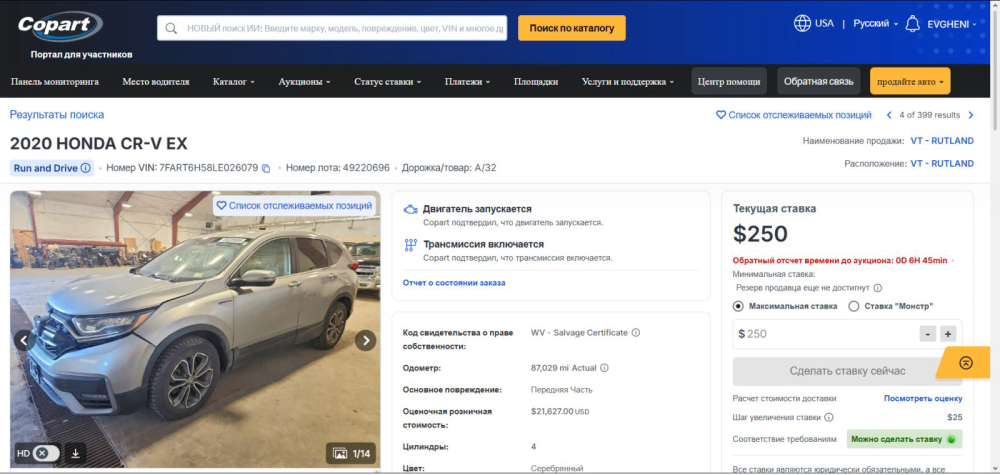Click Центр помощи button
This screenshot has width=1000, height=475.
pos(729,82)
